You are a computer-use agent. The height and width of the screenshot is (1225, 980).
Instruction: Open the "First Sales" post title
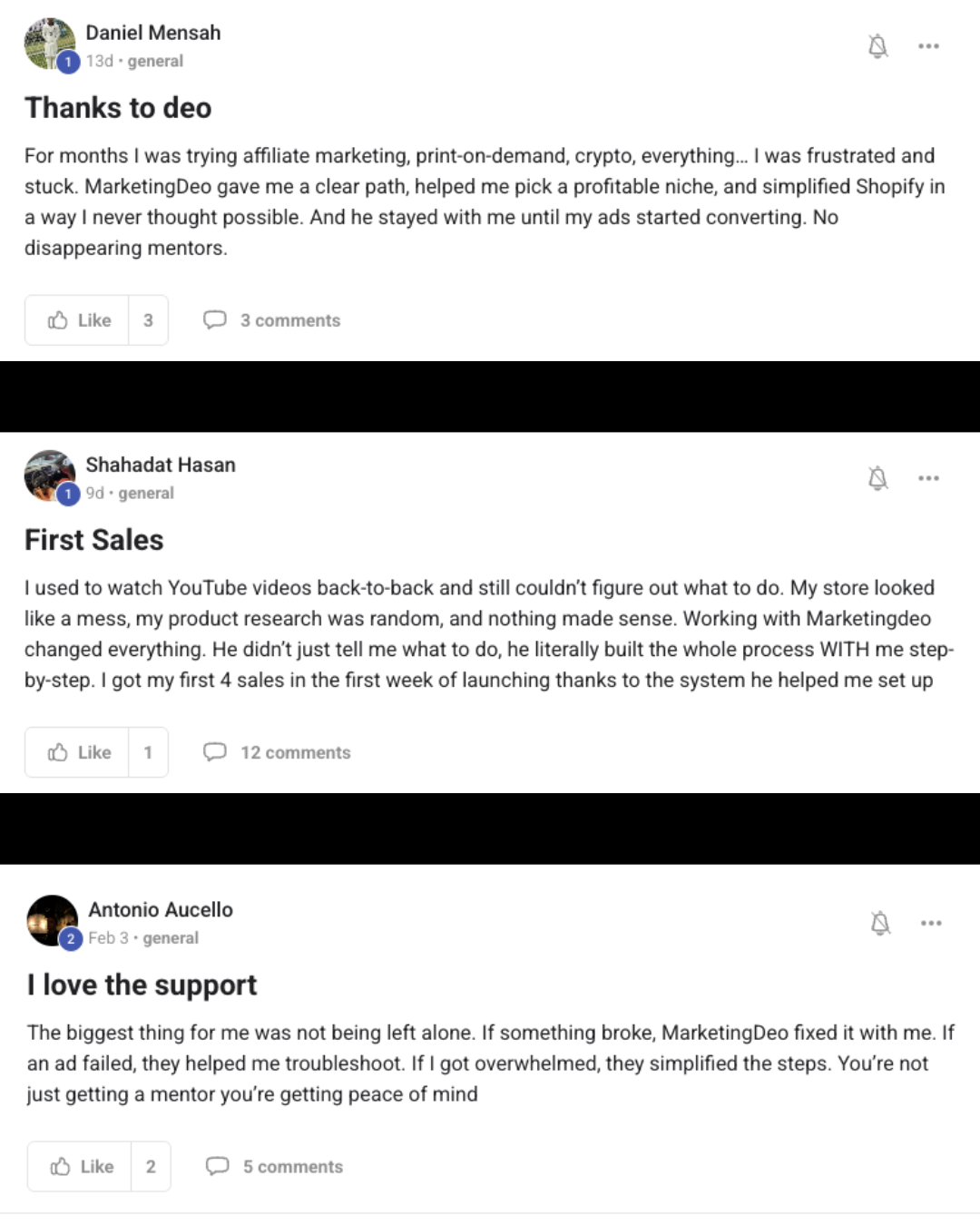94,540
